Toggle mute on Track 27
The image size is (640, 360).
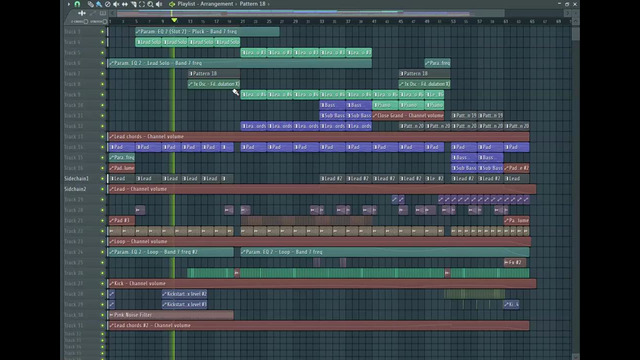102,283
